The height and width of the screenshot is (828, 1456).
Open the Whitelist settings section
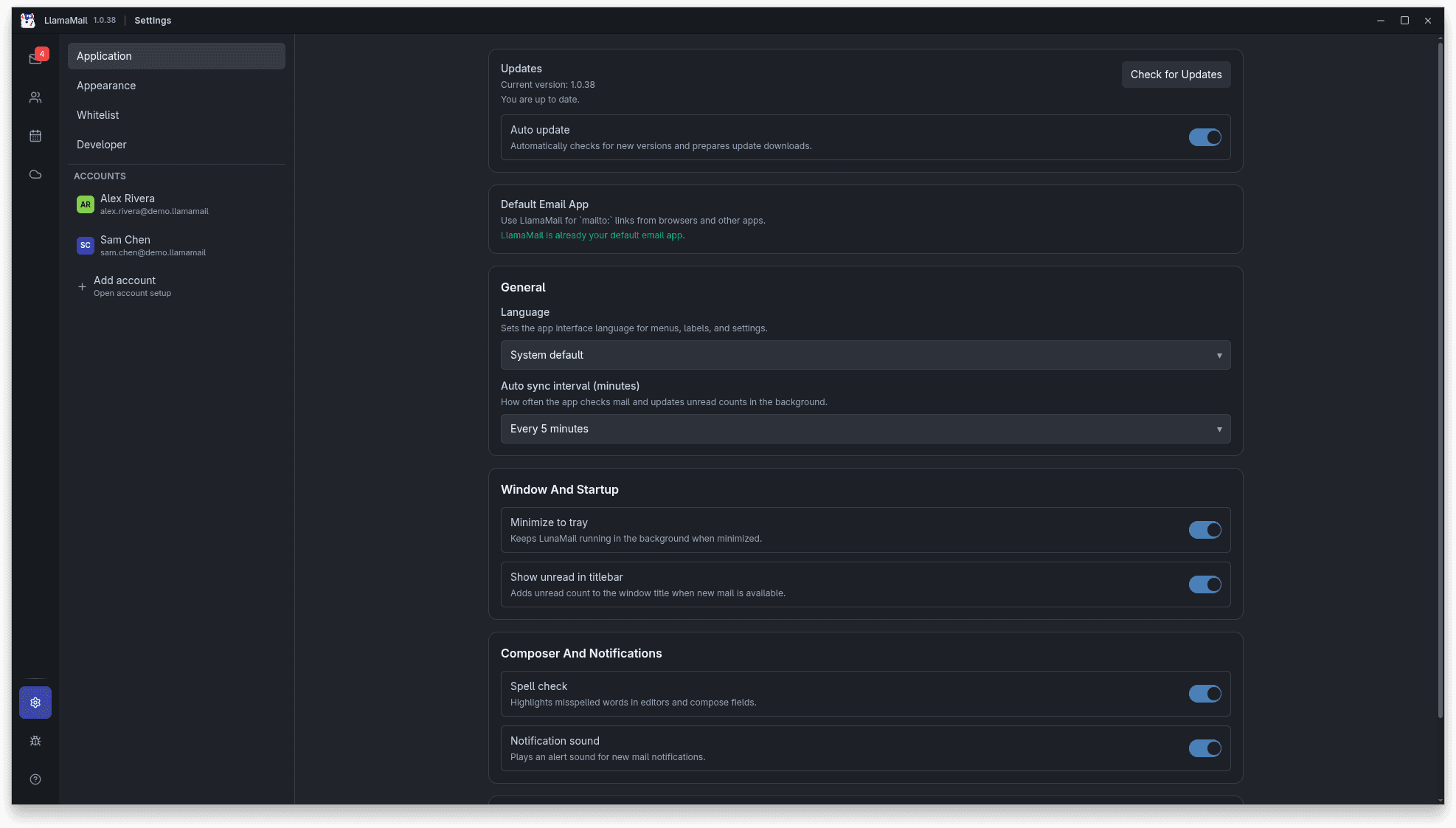(97, 115)
